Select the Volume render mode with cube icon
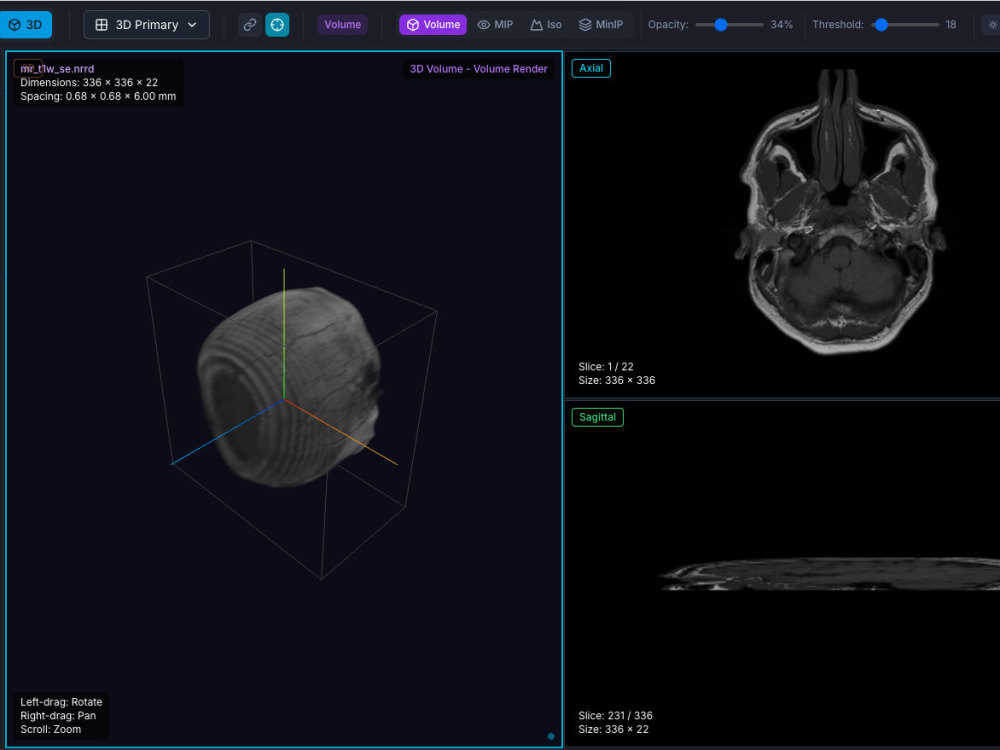Image resolution: width=1000 pixels, height=750 pixels. tap(433, 25)
